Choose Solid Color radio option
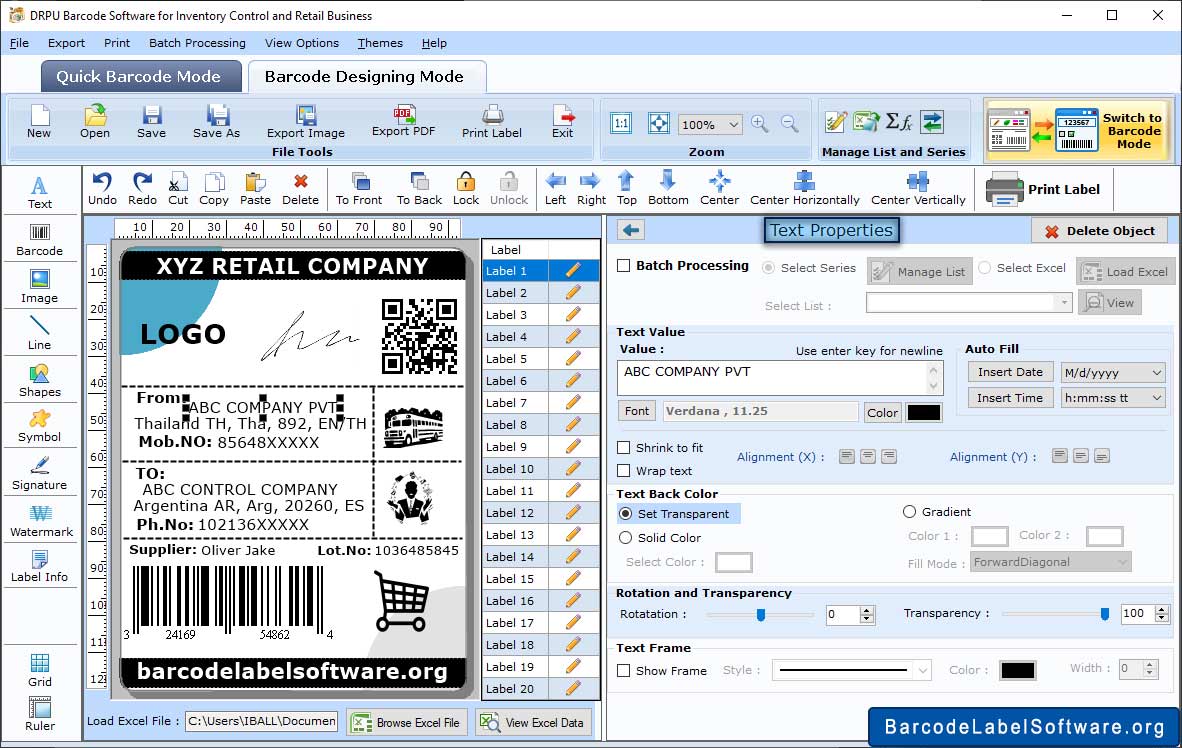This screenshot has height=748, width=1182. point(626,538)
